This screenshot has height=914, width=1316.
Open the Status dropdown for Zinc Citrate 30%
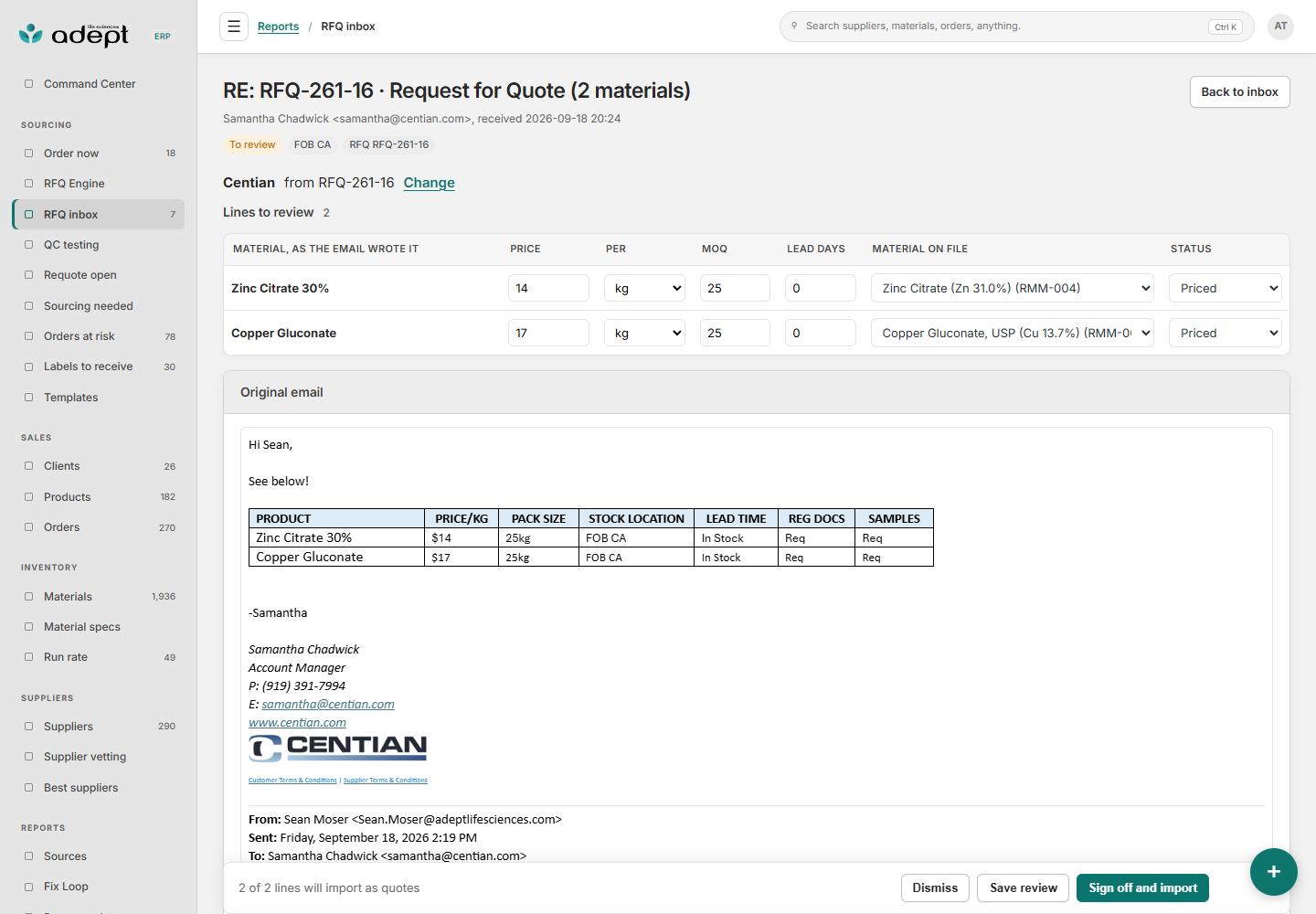click(x=1226, y=288)
